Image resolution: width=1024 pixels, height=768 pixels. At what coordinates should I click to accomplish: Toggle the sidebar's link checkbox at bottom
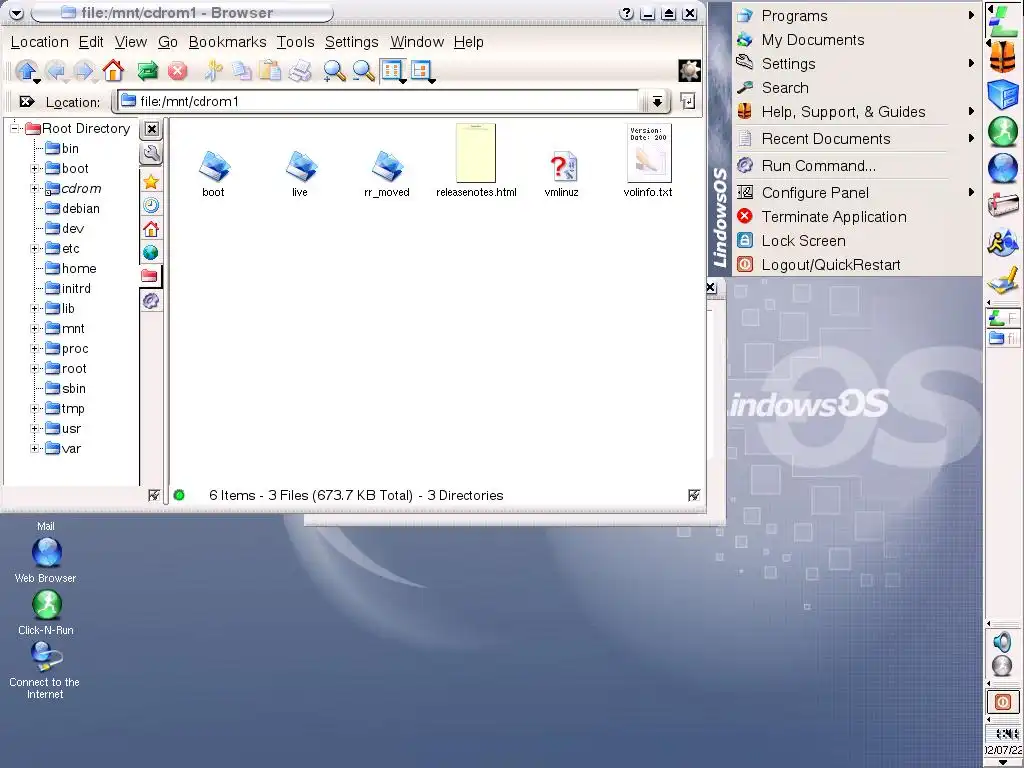[153, 496]
